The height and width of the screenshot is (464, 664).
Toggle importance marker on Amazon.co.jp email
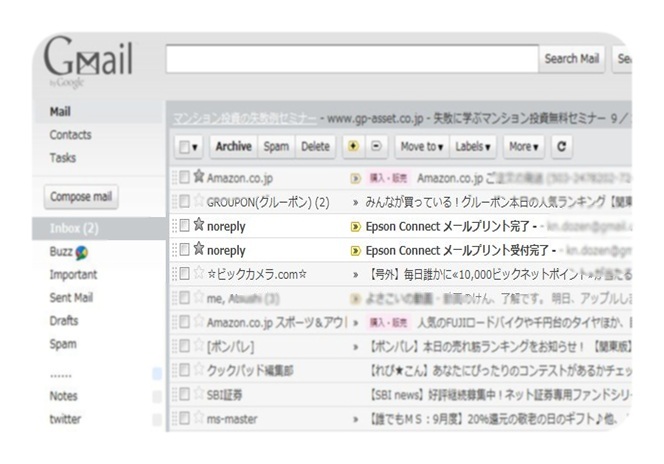[x=355, y=179]
